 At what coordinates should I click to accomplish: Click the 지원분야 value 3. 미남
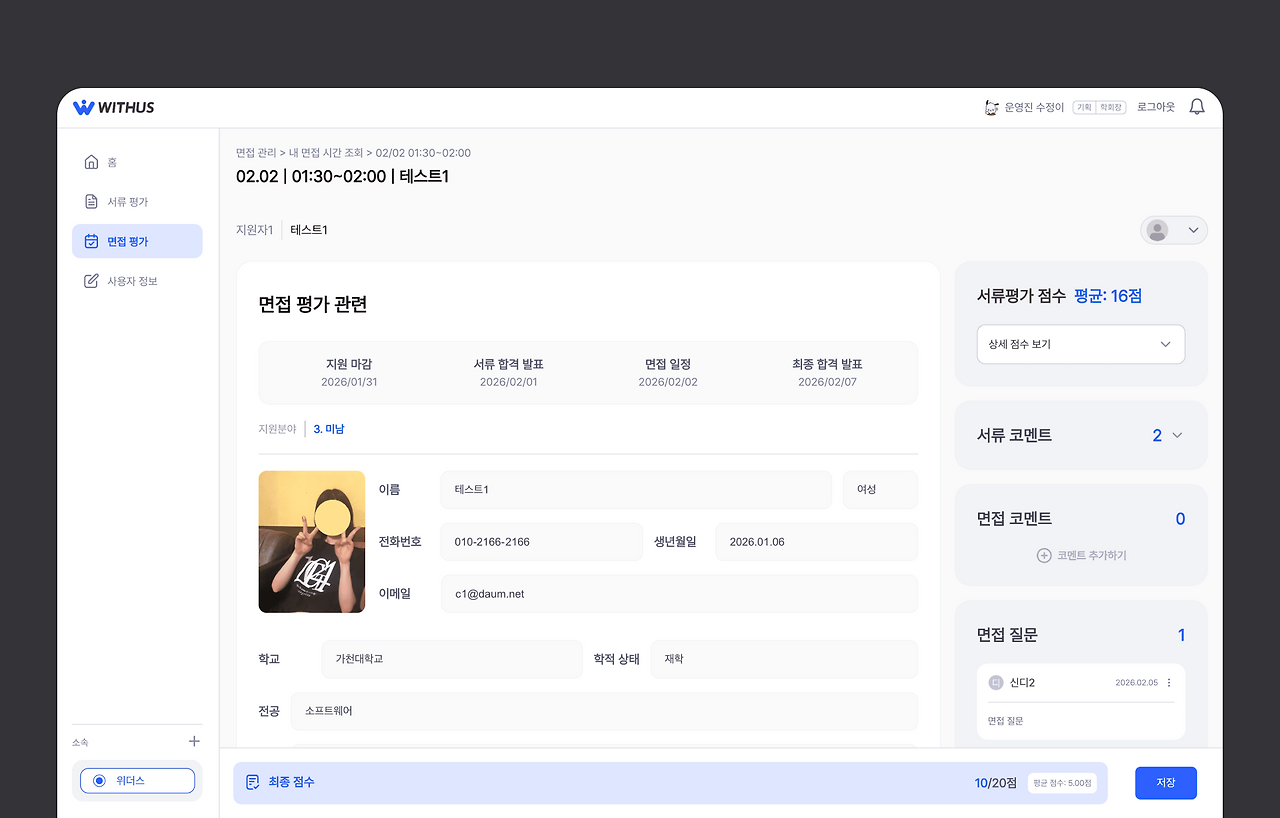pos(329,429)
